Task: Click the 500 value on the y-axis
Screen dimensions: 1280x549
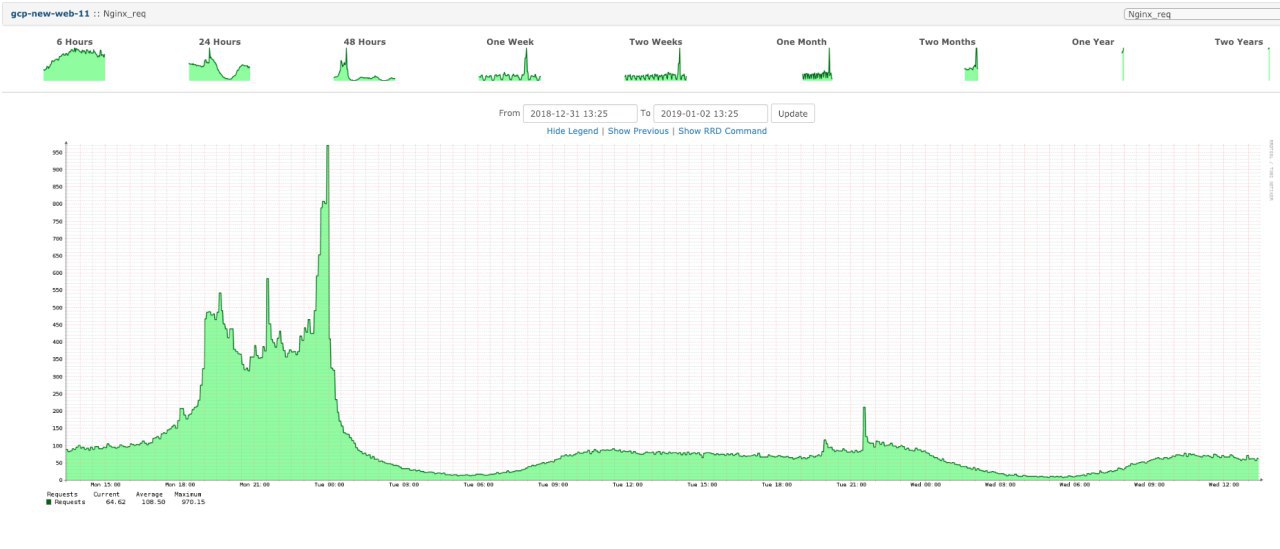Action: tap(57, 307)
